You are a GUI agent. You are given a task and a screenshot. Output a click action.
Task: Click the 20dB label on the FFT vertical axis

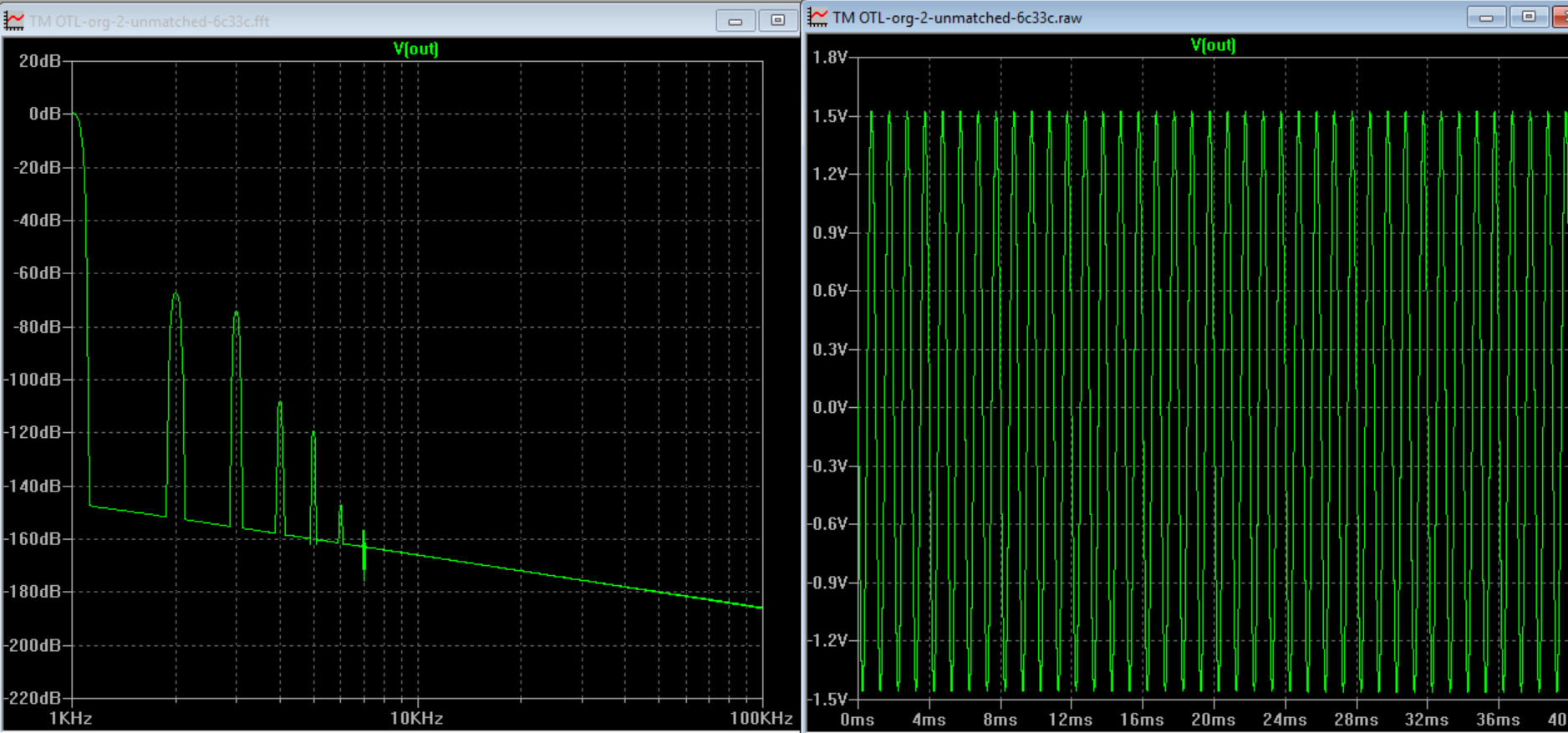(x=40, y=61)
